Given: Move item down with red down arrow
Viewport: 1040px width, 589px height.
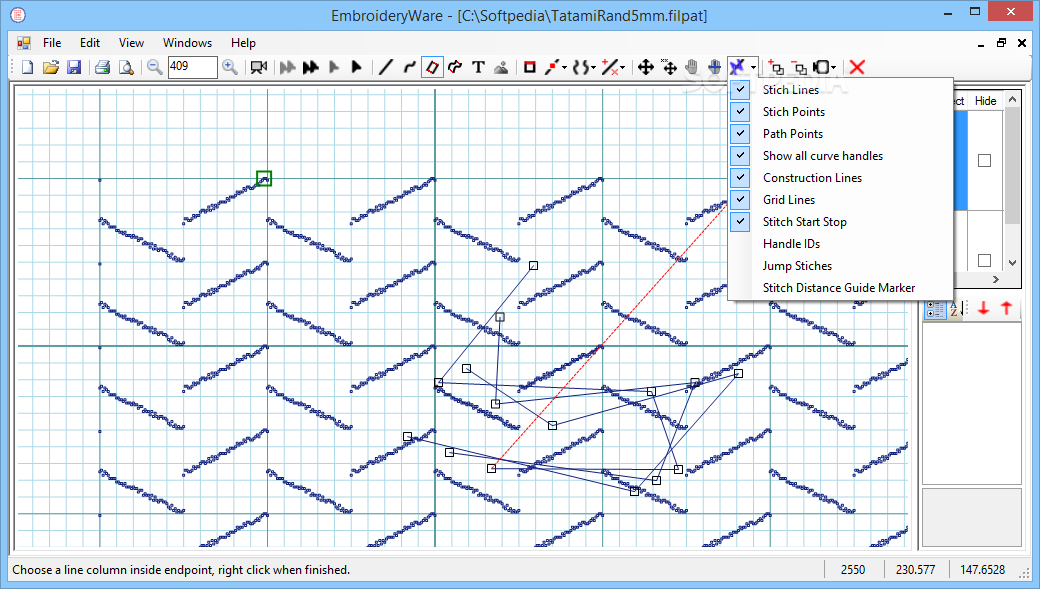Looking at the screenshot, I should [984, 308].
